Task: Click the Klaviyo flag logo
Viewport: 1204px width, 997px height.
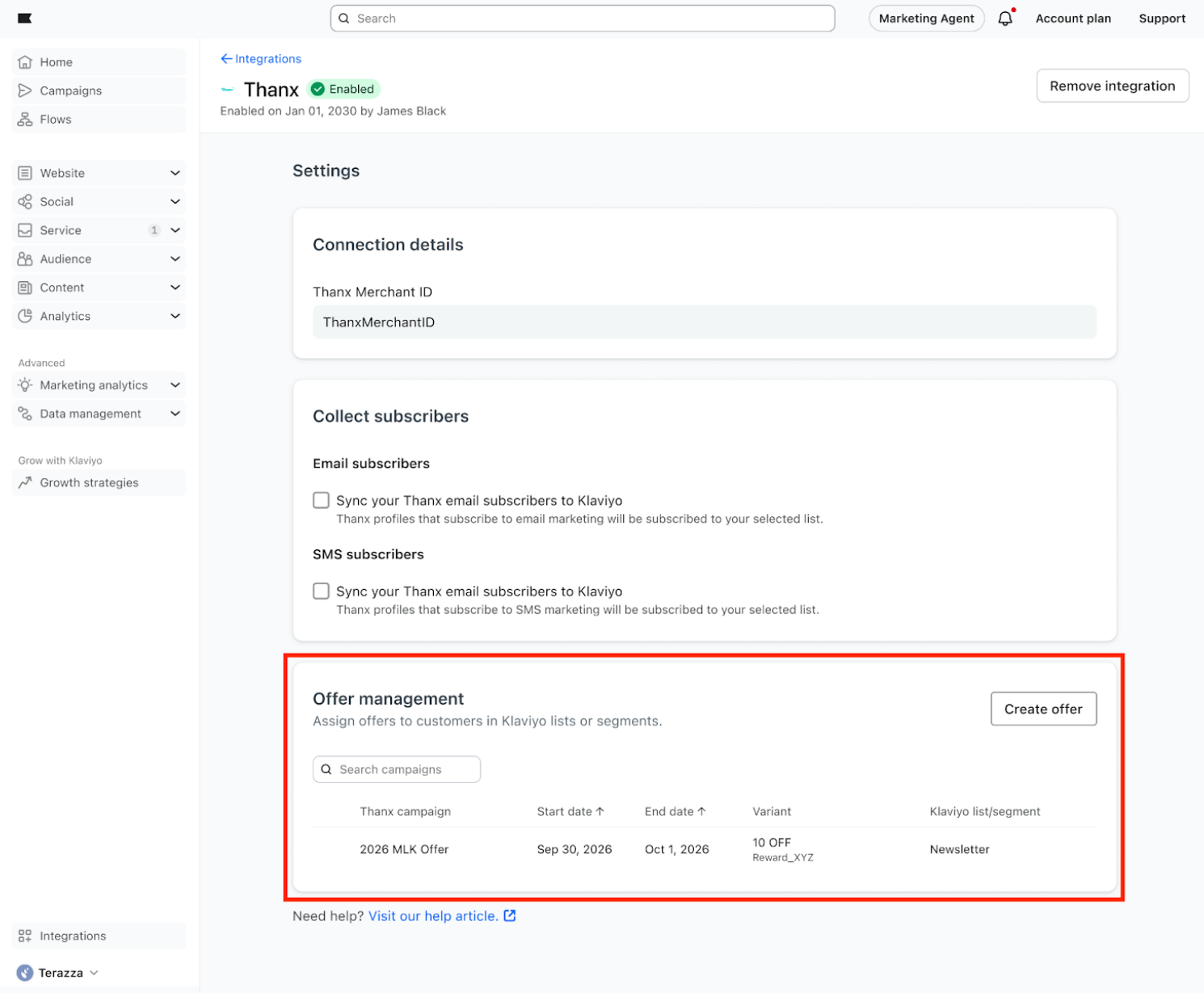Action: 25,19
